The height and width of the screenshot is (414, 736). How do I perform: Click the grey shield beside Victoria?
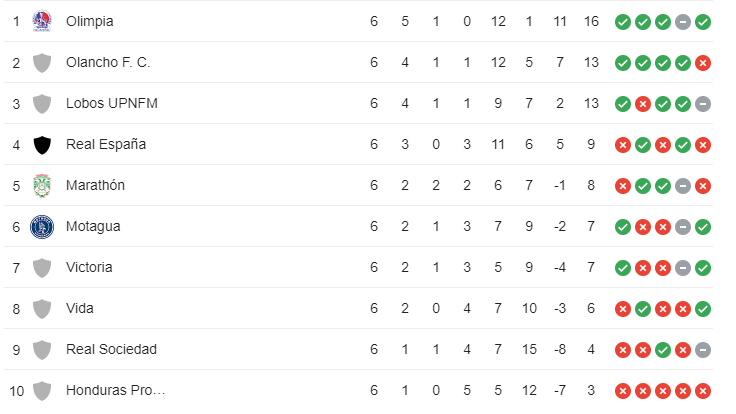pyautogui.click(x=42, y=268)
